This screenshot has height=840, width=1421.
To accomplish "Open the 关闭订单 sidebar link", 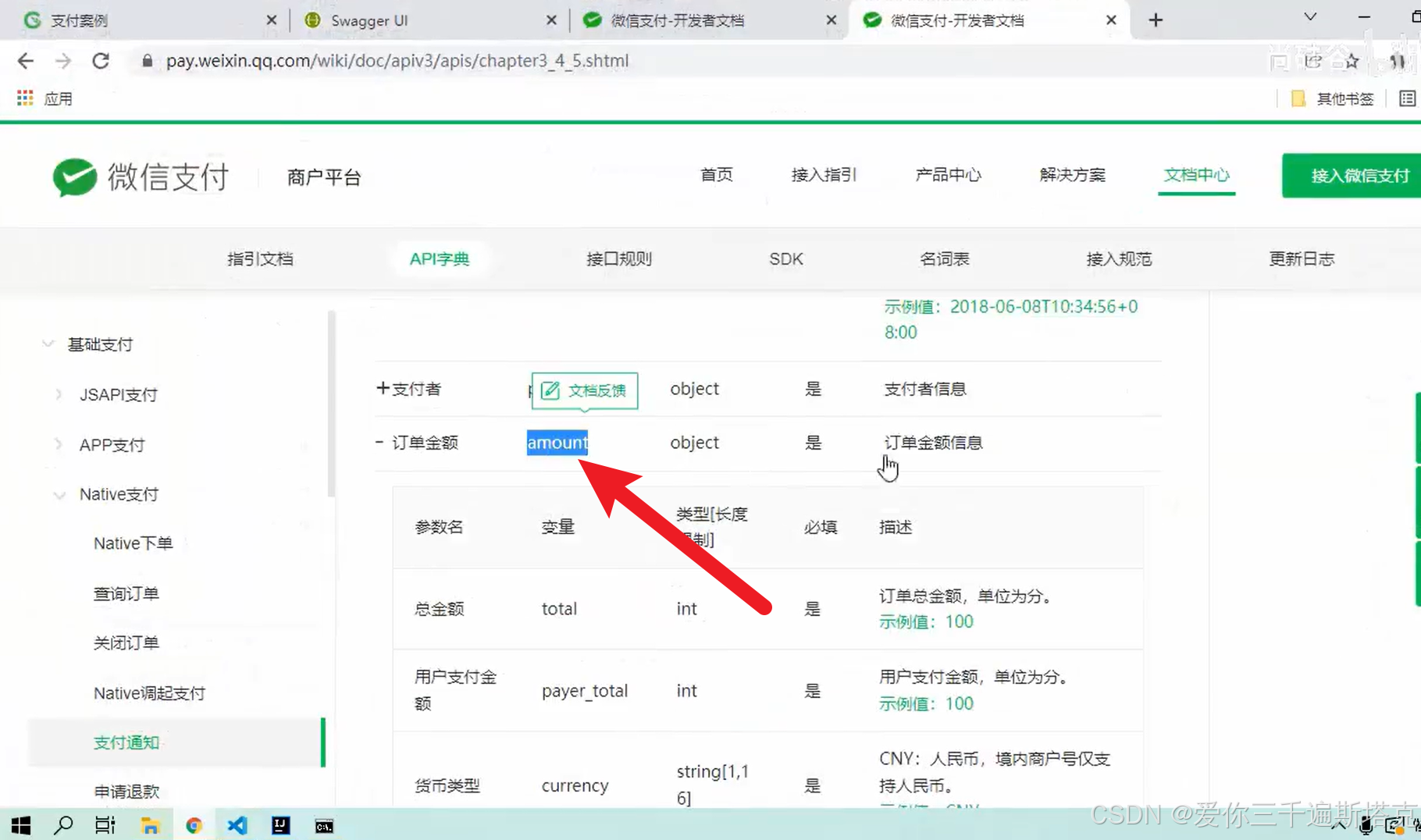I will (126, 643).
